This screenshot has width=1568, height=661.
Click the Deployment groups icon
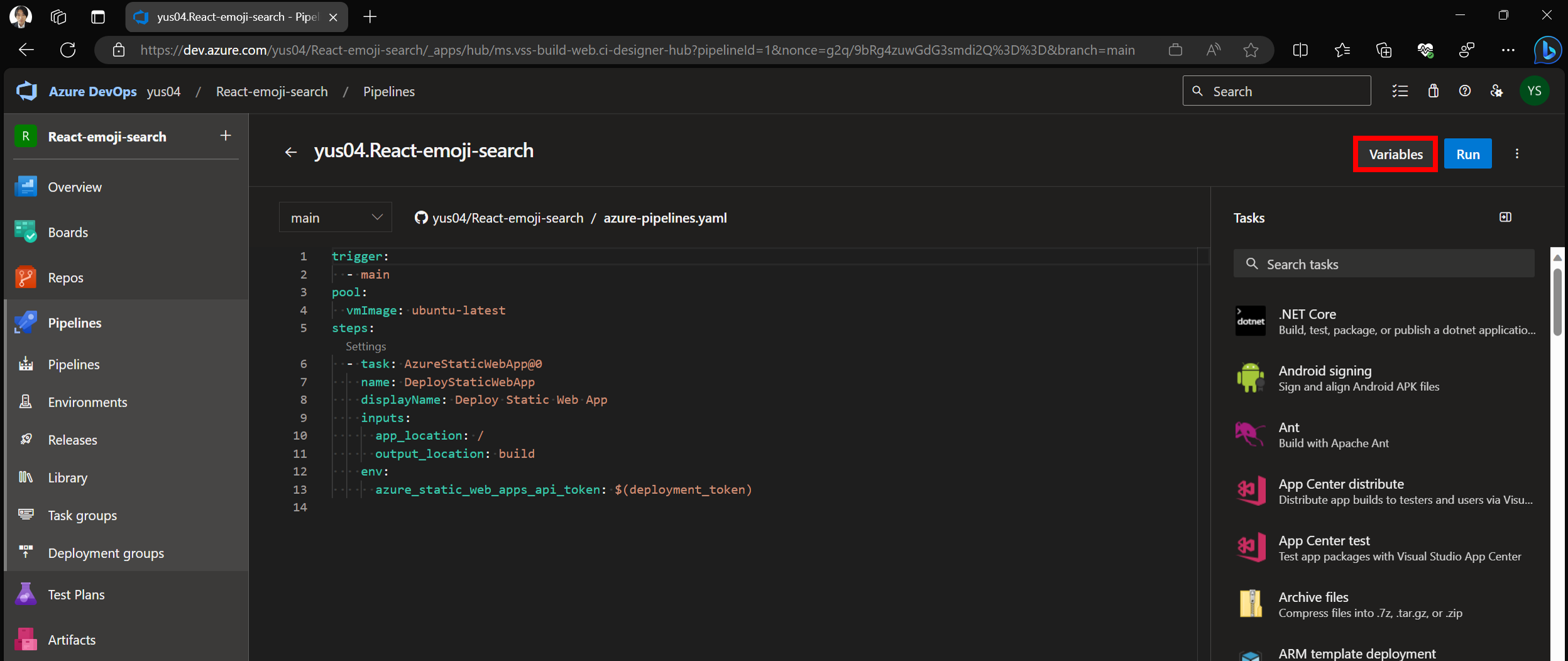coord(26,552)
